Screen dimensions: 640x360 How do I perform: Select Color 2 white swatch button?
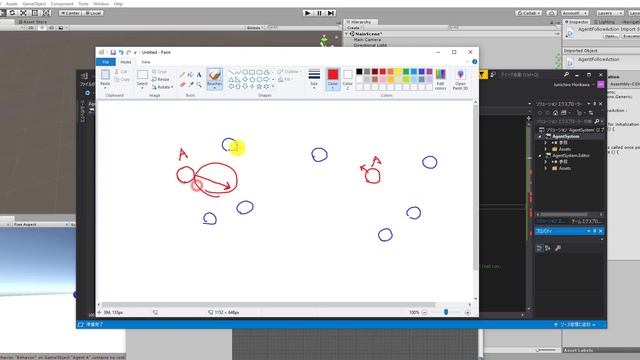click(x=347, y=79)
